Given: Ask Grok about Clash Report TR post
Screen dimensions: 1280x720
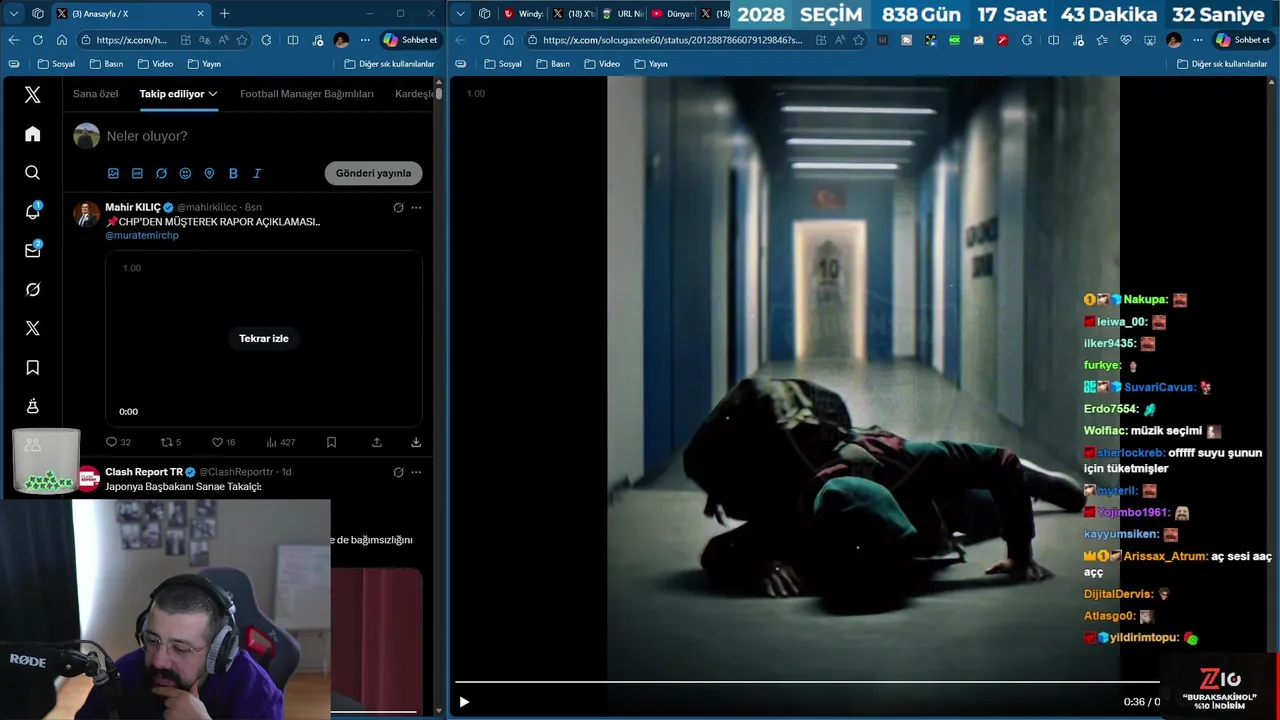Looking at the screenshot, I should pos(398,472).
